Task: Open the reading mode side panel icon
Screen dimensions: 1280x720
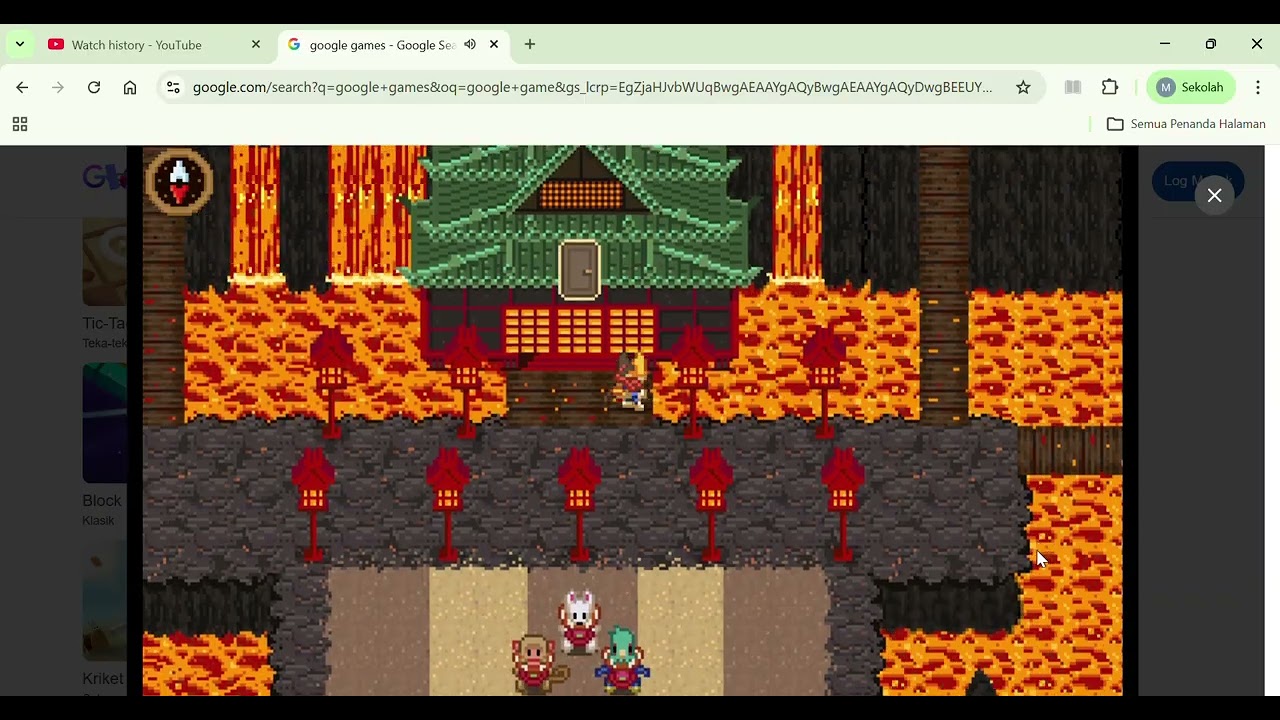Action: click(x=1073, y=88)
